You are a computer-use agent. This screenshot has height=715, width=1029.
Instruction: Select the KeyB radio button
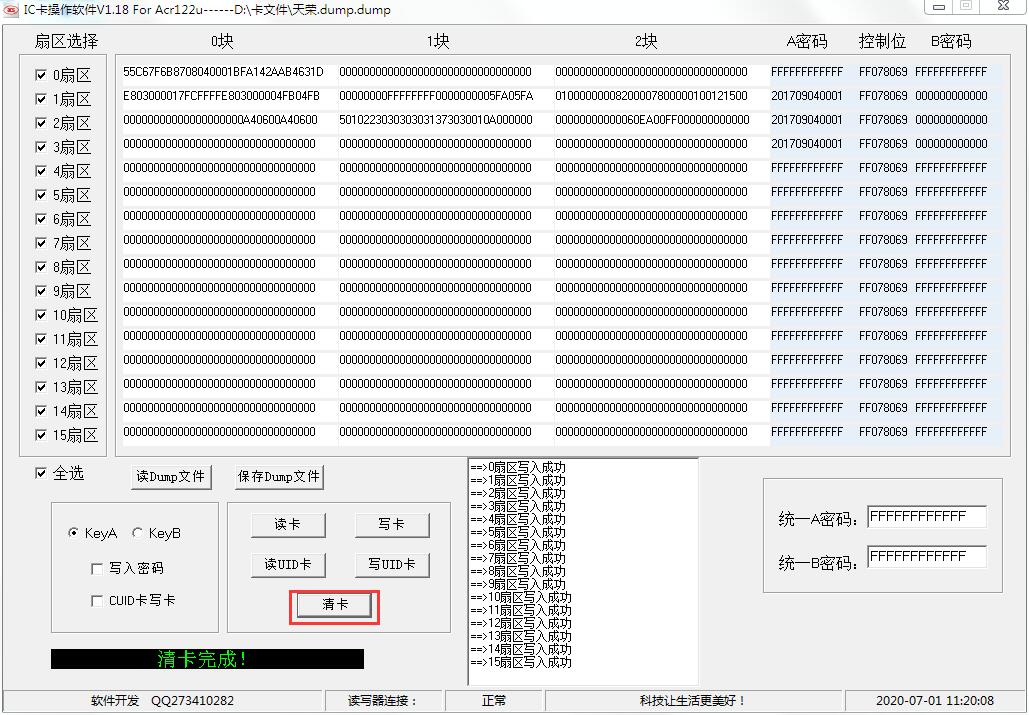[x=137, y=532]
